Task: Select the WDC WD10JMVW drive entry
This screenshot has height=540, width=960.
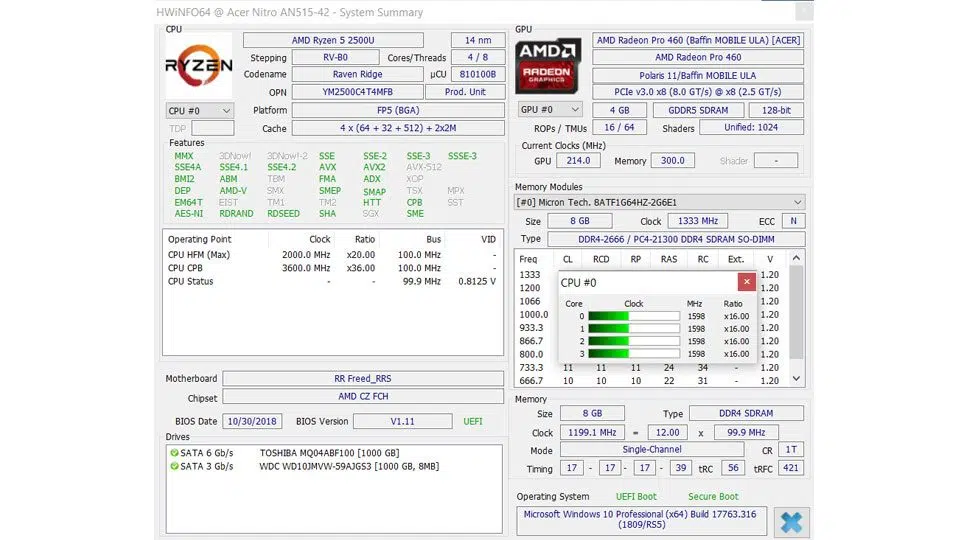Action: click(x=348, y=466)
